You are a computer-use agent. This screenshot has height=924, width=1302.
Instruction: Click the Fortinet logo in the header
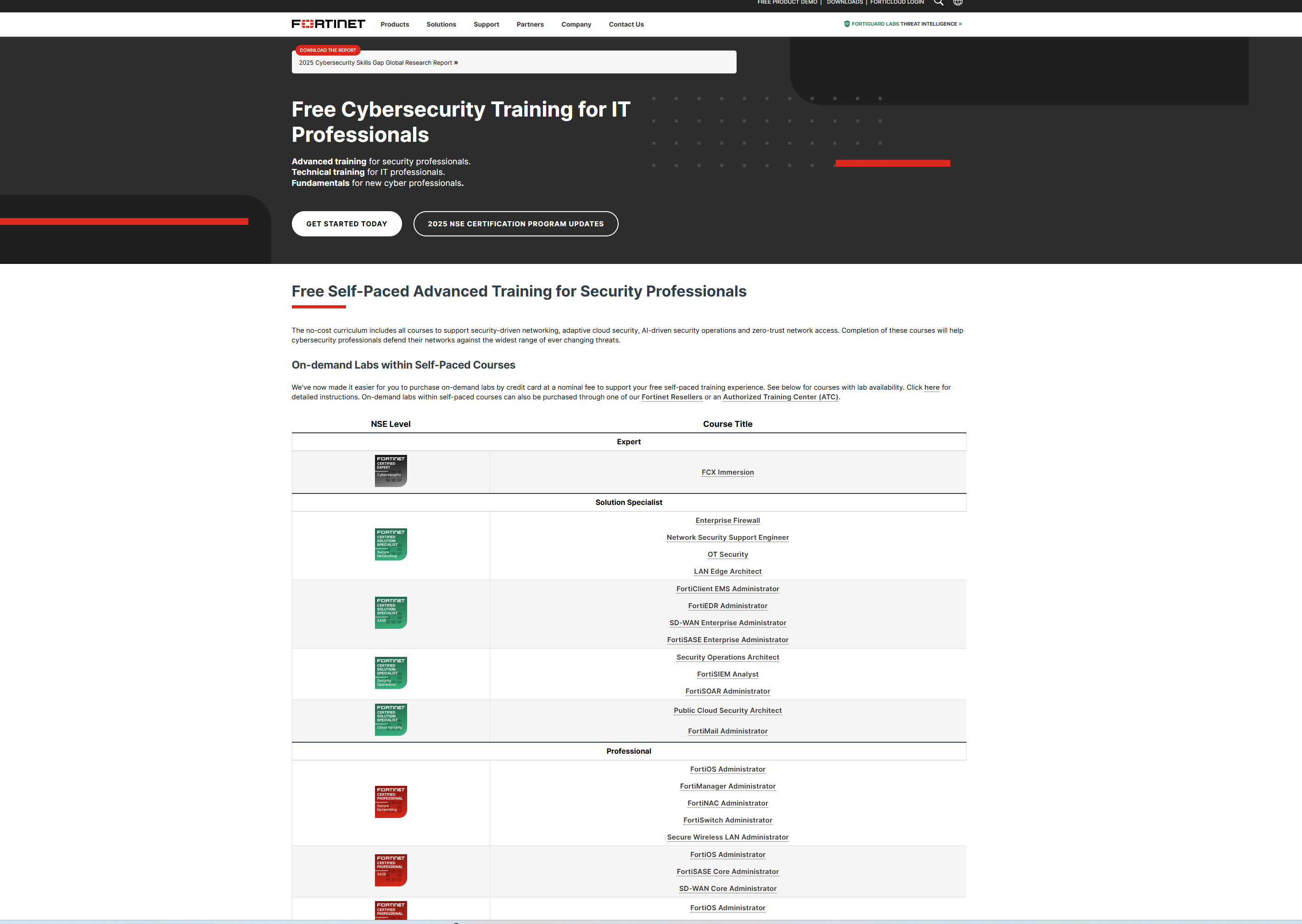(x=328, y=24)
